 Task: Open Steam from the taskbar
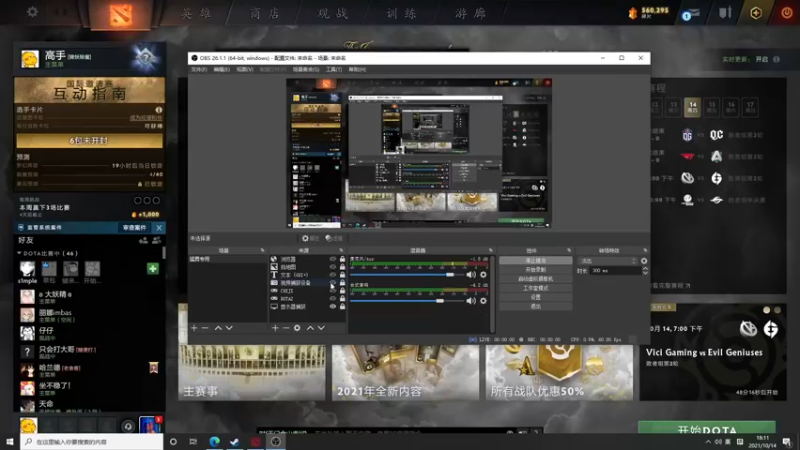235,441
